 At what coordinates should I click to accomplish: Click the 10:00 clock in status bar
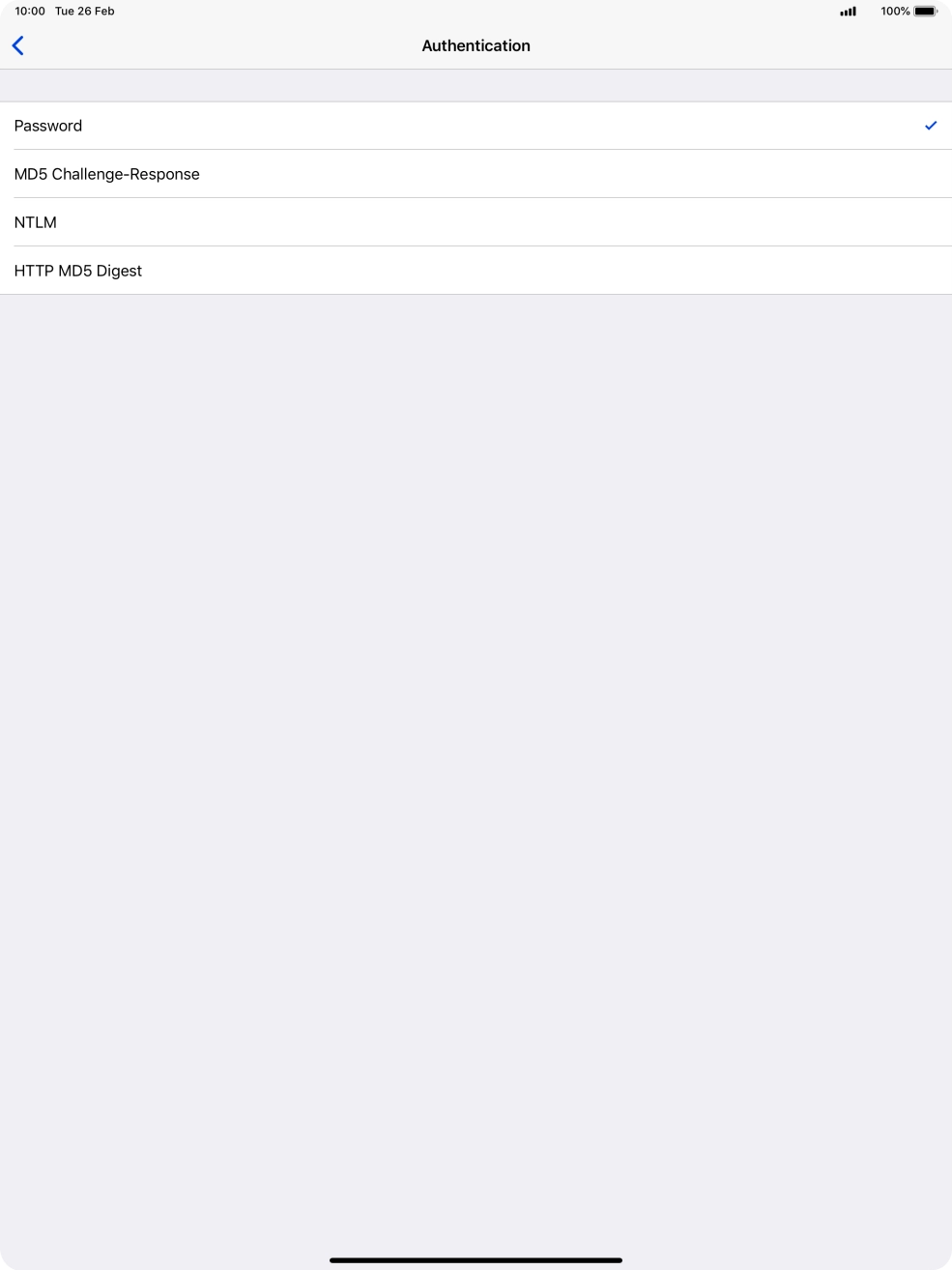(x=30, y=12)
